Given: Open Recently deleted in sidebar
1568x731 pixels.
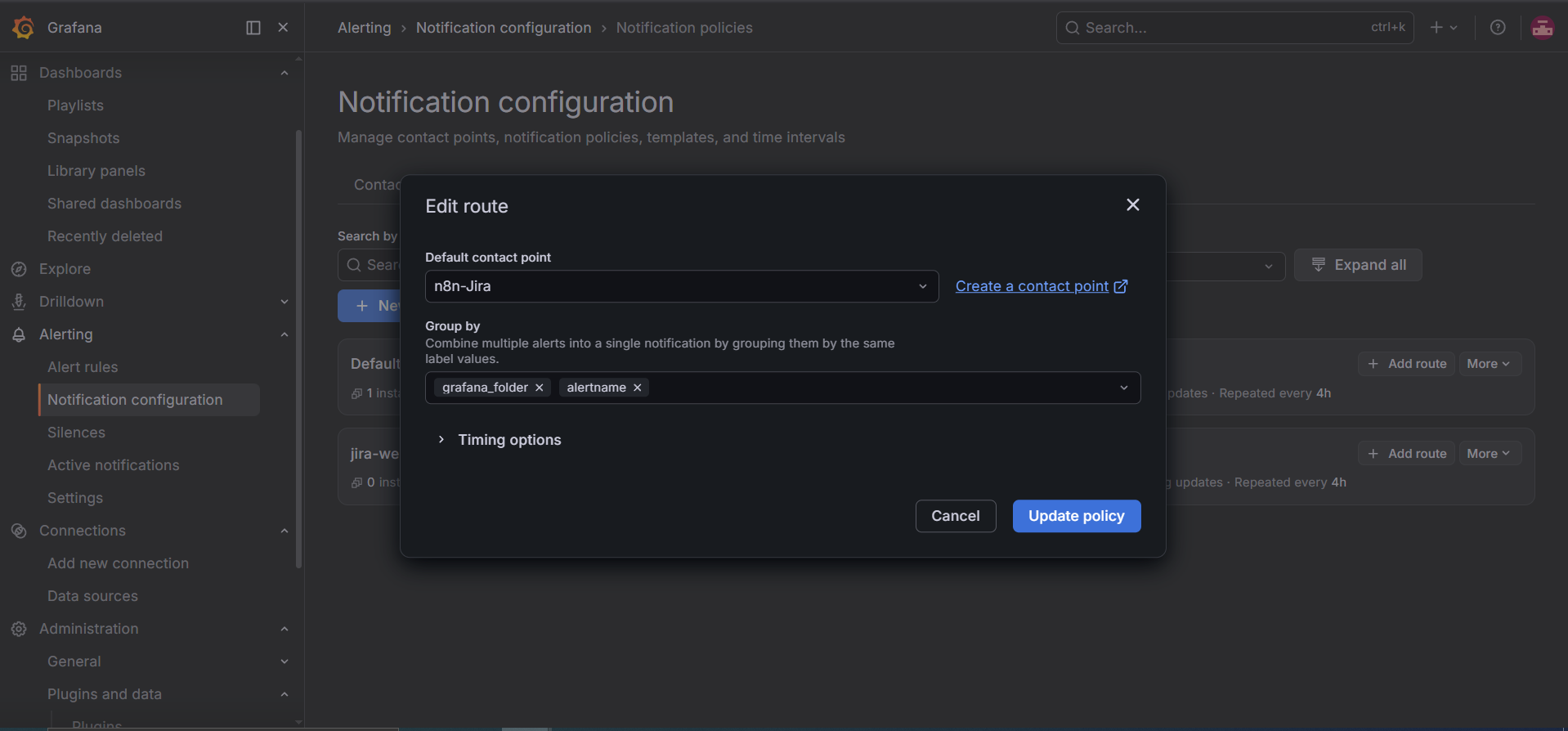Looking at the screenshot, I should (105, 236).
